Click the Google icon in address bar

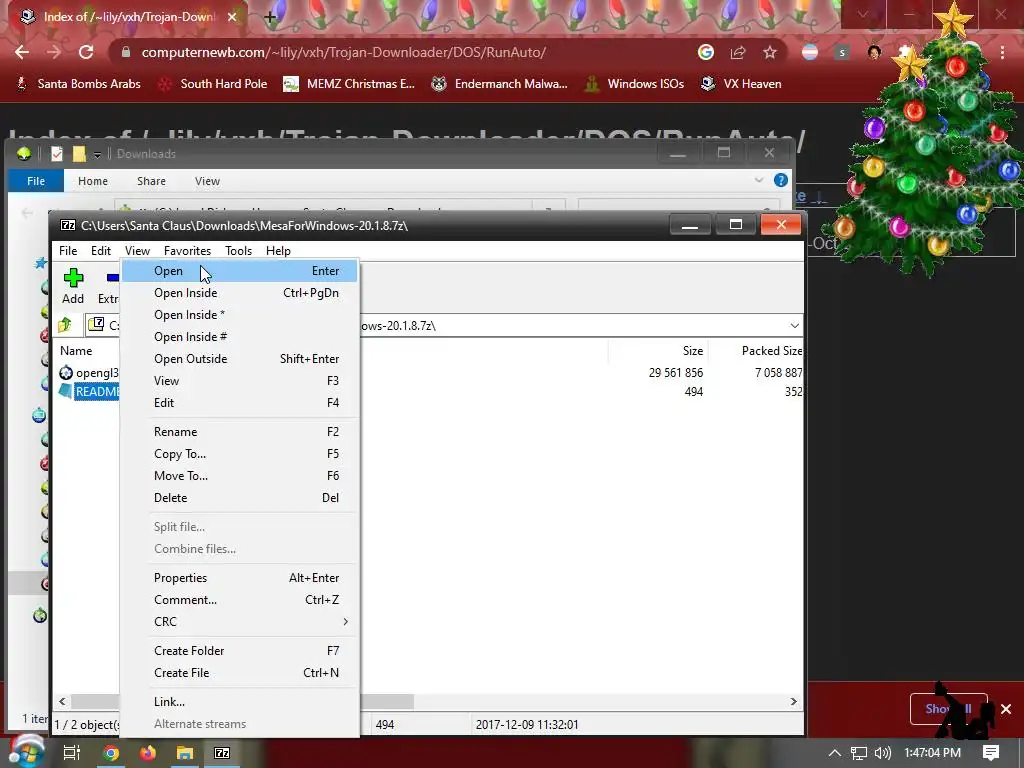click(706, 52)
